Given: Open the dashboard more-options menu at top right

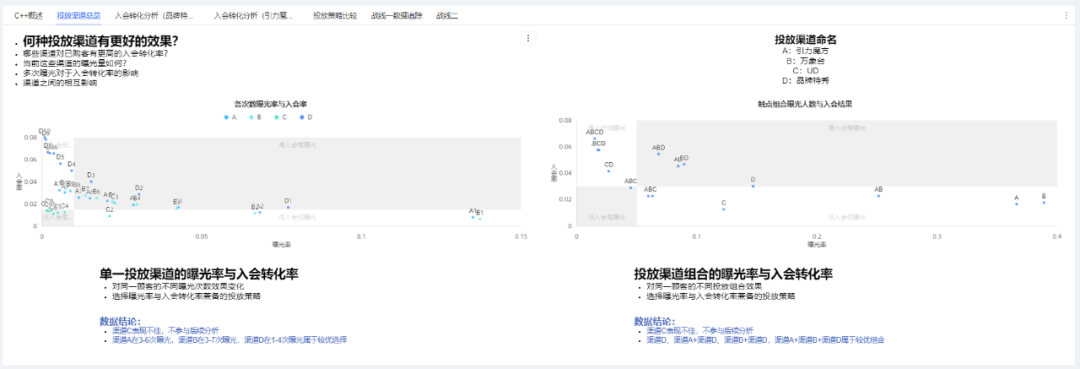Looking at the screenshot, I should 1067,14.
